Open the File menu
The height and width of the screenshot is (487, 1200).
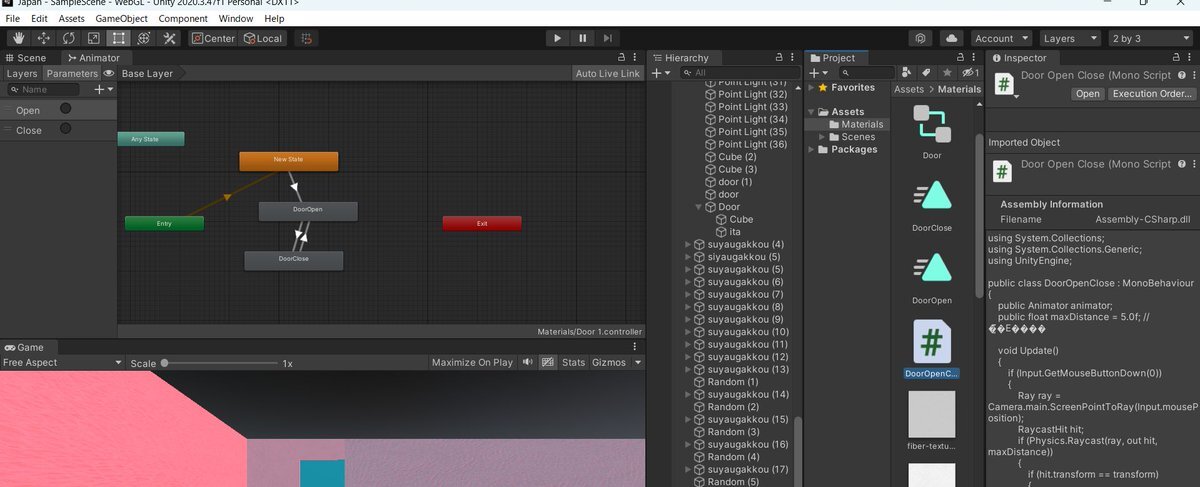13,18
